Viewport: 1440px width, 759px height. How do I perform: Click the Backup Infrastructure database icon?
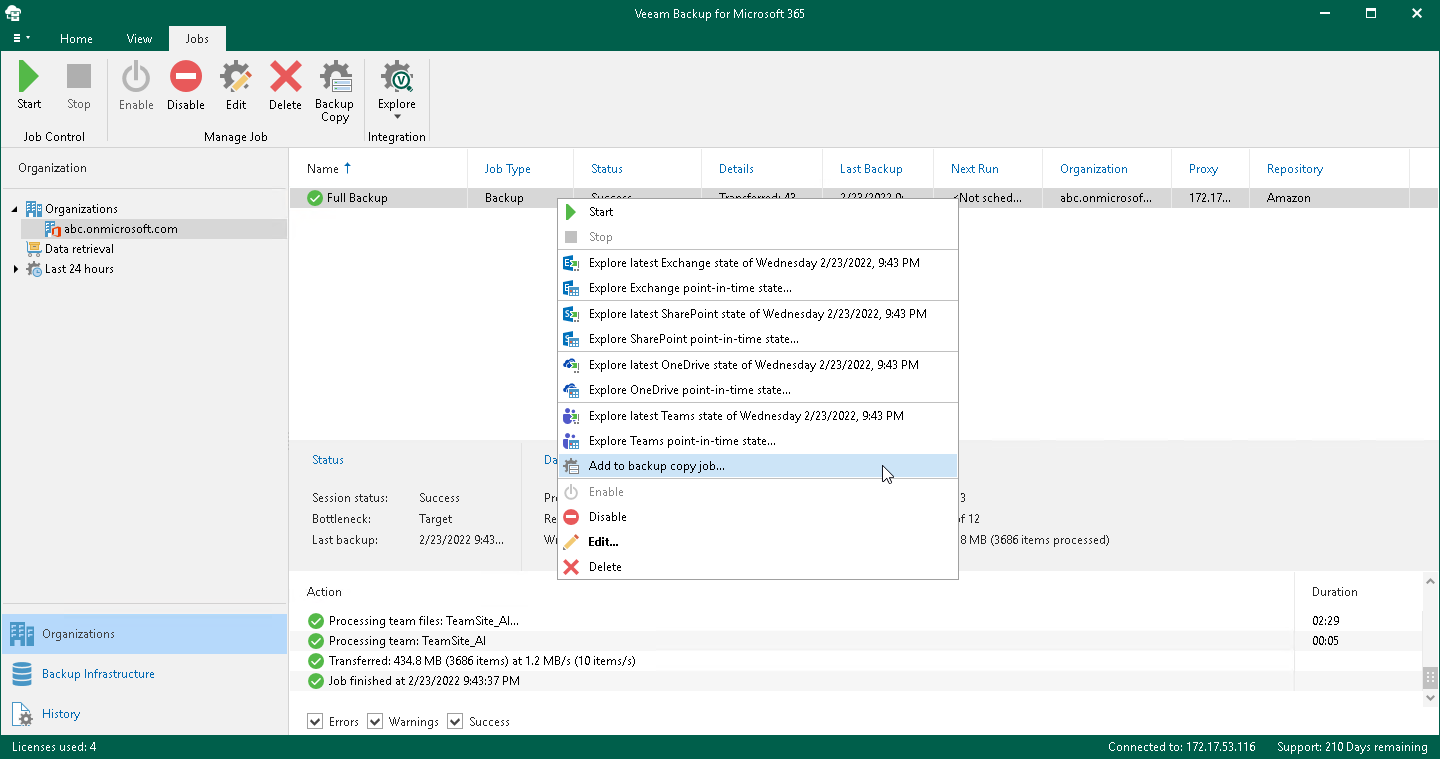tap(22, 674)
